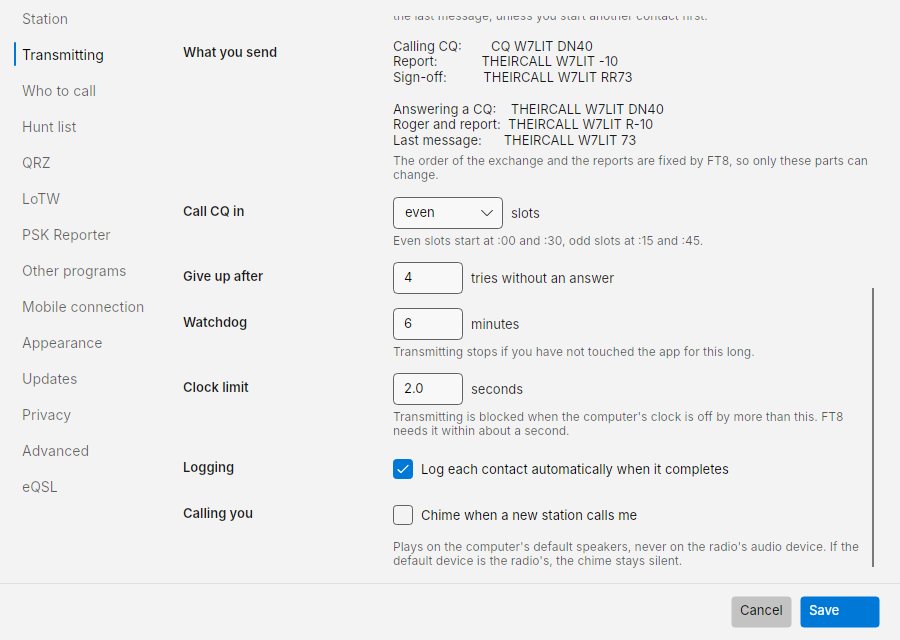
Task: Click the Watchdog minutes field
Action: point(428,324)
